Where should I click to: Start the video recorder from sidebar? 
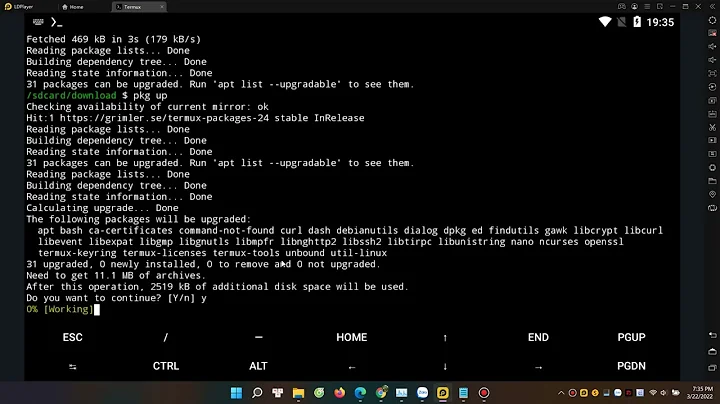[712, 140]
